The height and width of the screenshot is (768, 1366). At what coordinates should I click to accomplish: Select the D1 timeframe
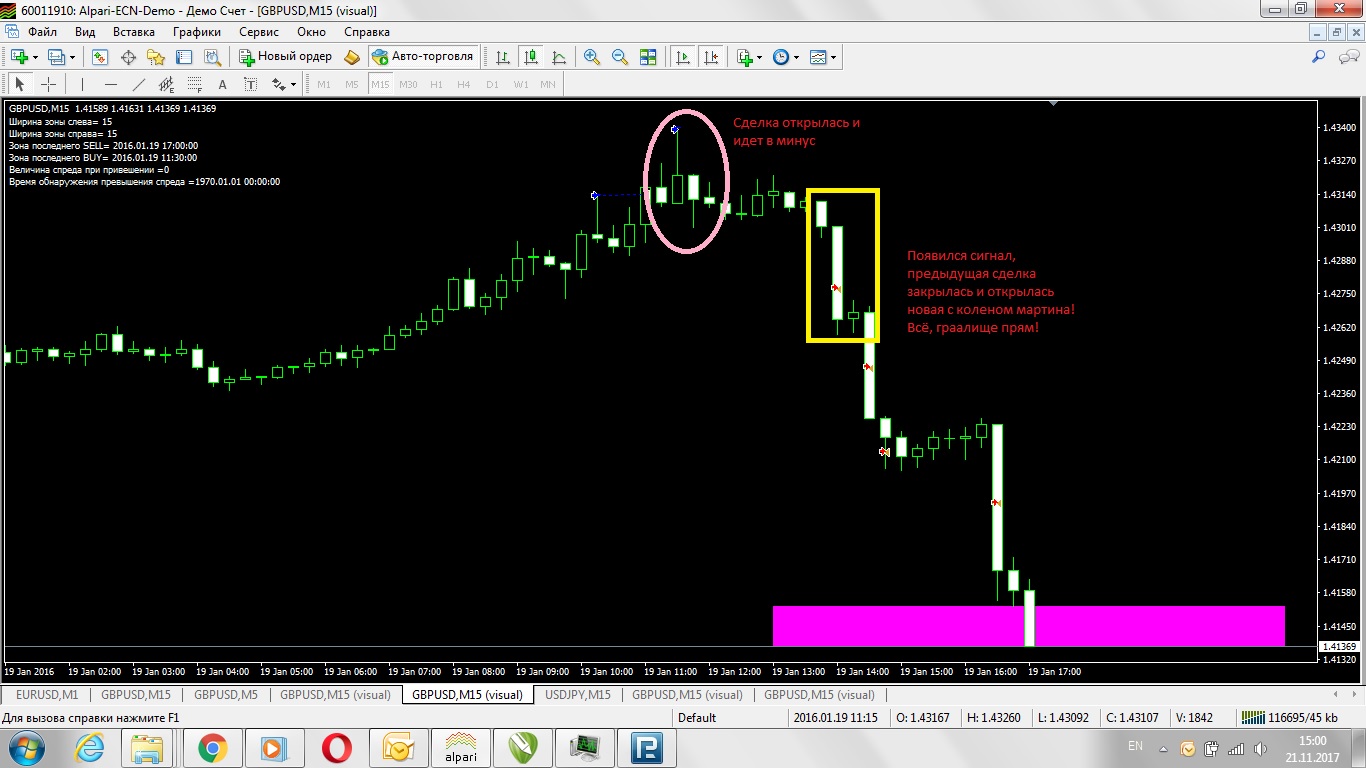pyautogui.click(x=492, y=84)
